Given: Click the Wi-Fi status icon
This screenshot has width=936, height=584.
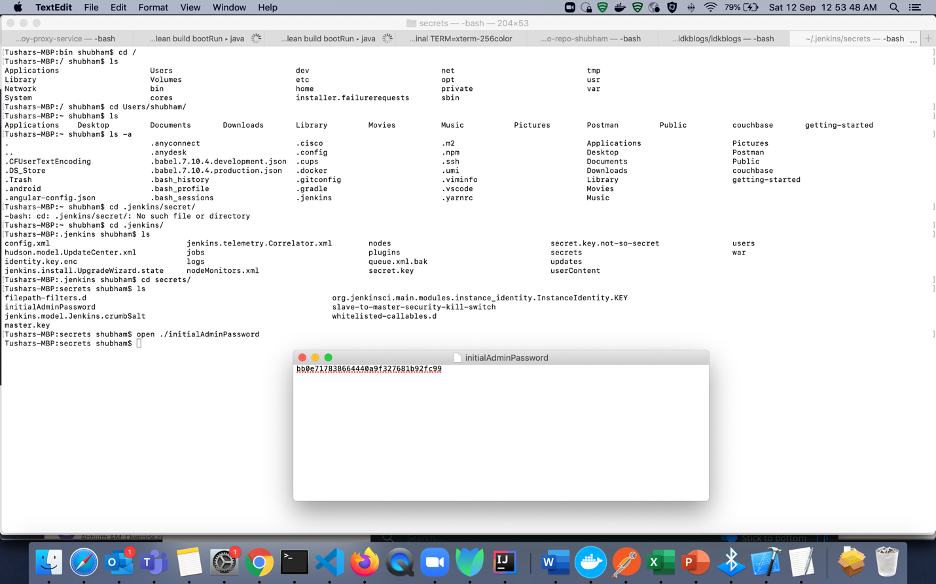Looking at the screenshot, I should (710, 7).
